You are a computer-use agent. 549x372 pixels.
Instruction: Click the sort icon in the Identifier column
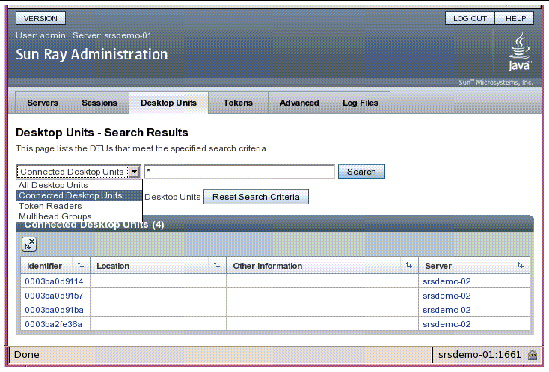81,266
